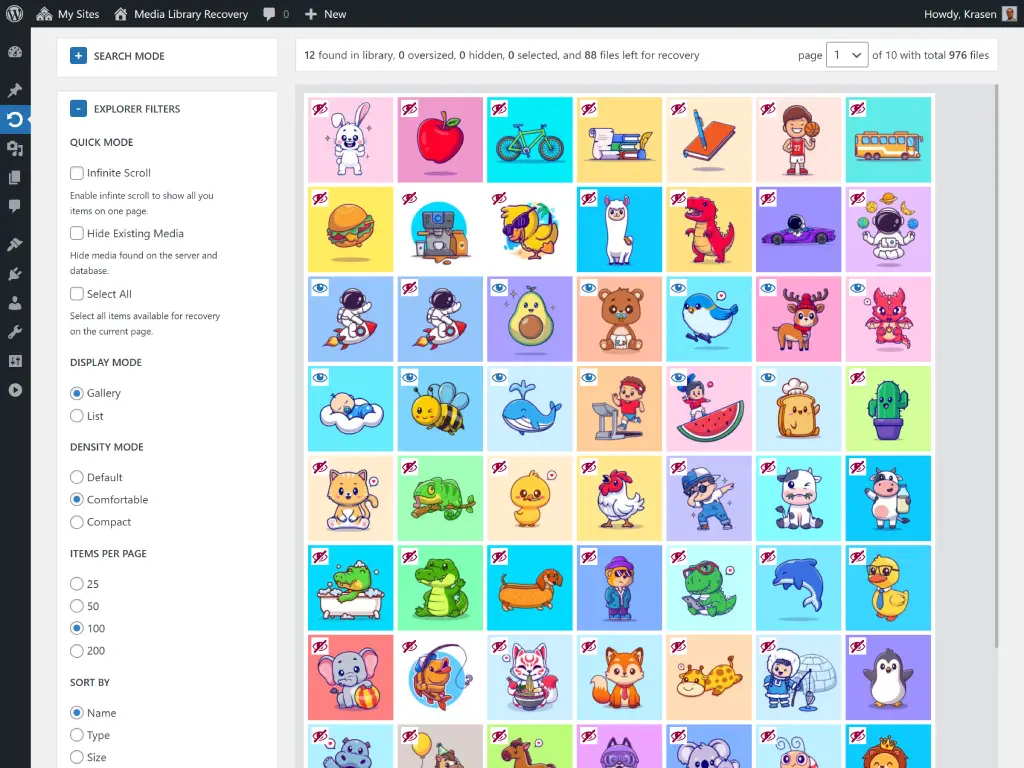
Task: Check the Hide Existing Media option
Action: pyautogui.click(x=76, y=233)
